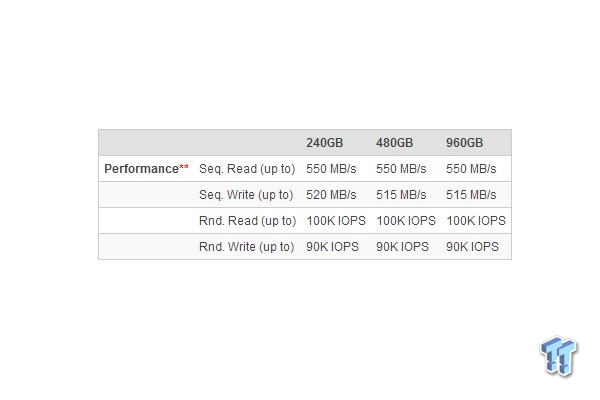The width and height of the screenshot is (600, 400).
Task: Click the bold Performance row label
Action: [141, 169]
